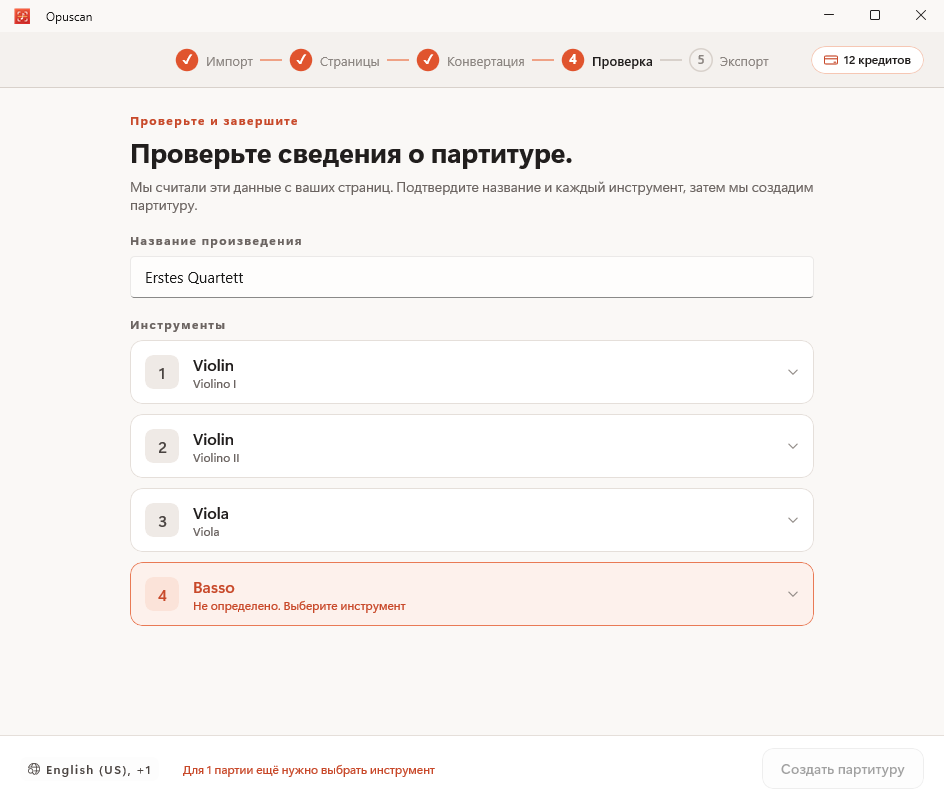The height and width of the screenshot is (801, 944).
Task: Click the credit card icon in credits badge
Action: coord(831,60)
